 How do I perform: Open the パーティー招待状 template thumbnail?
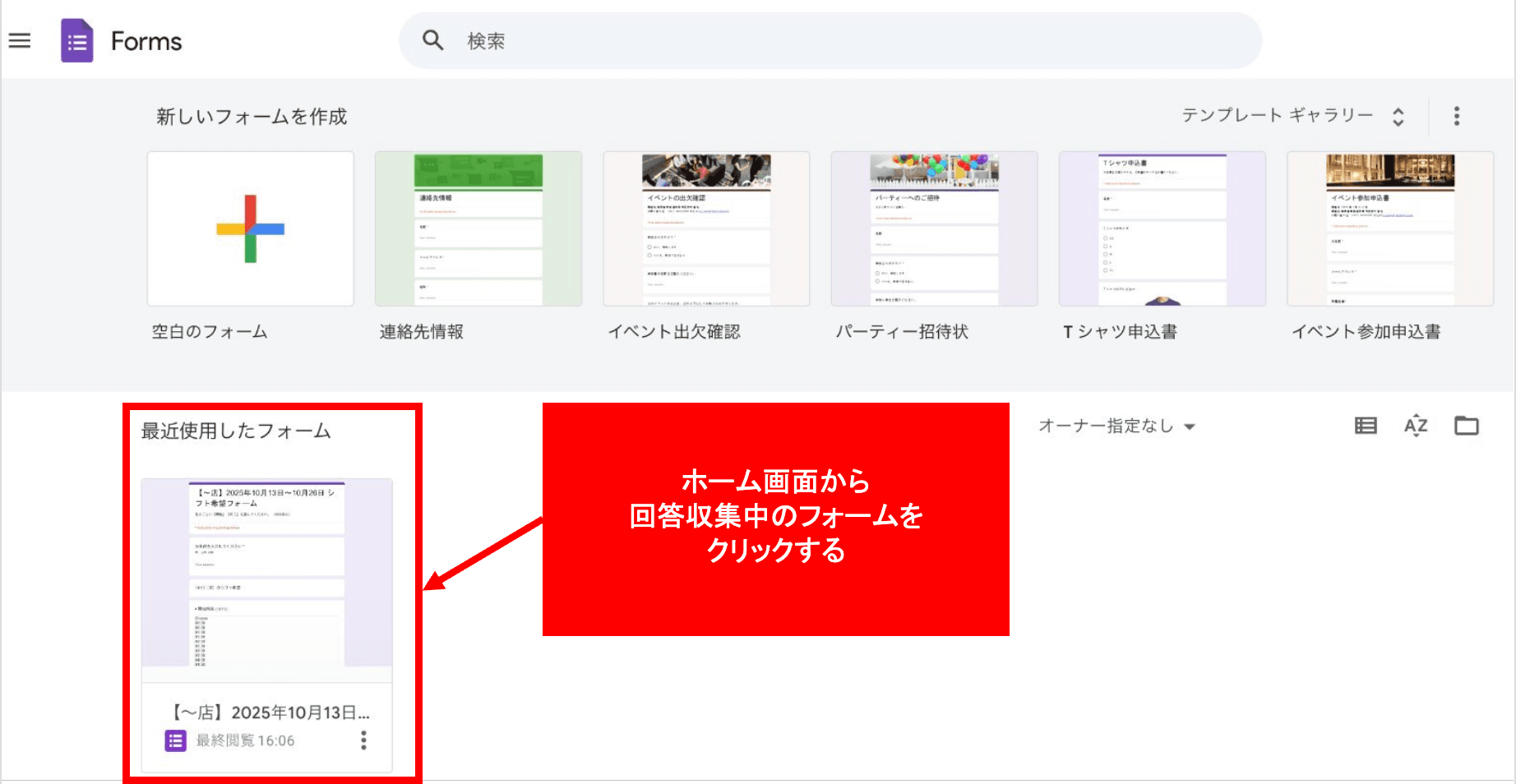coord(933,228)
